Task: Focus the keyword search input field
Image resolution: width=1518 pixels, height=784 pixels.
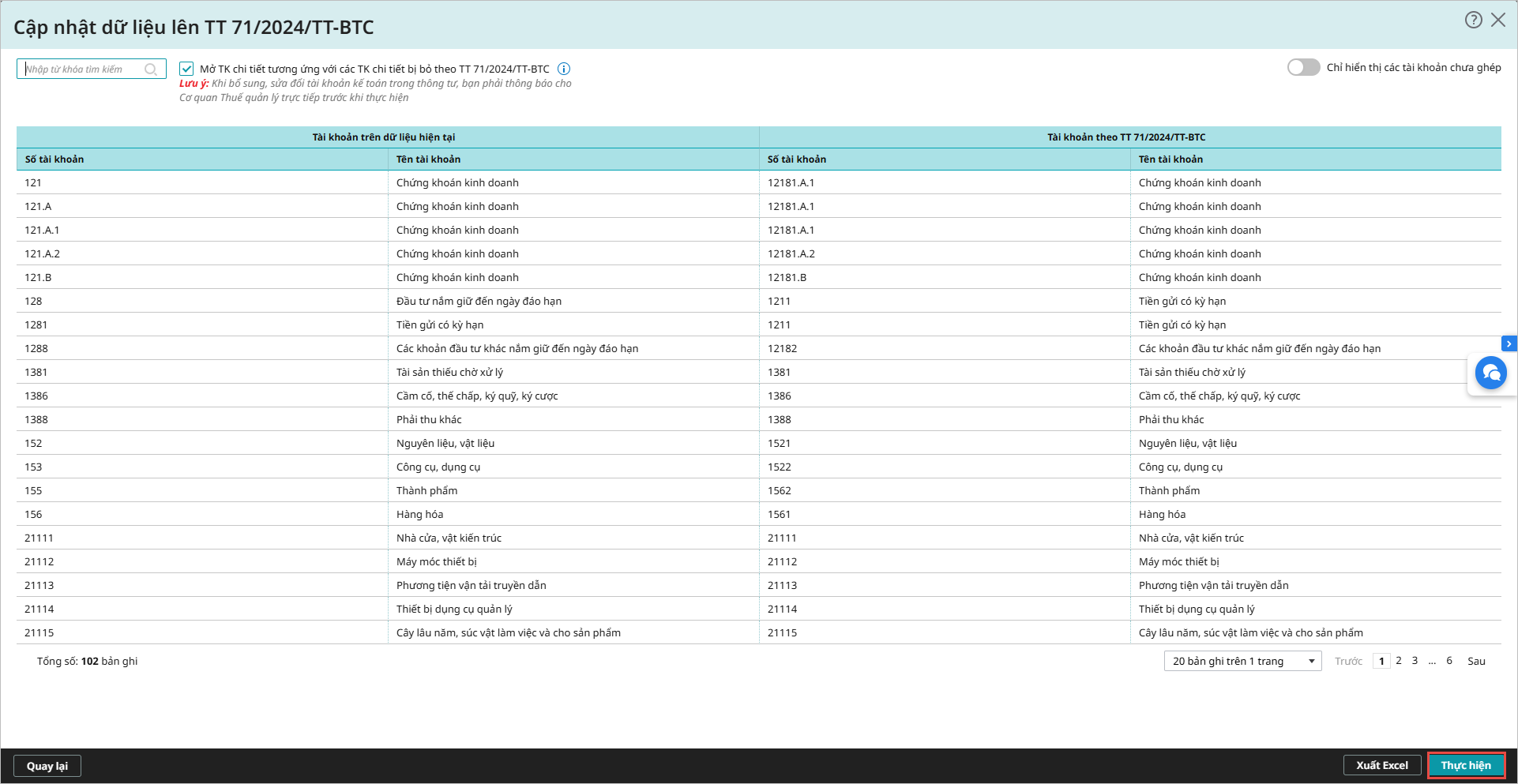Action: 83,69
